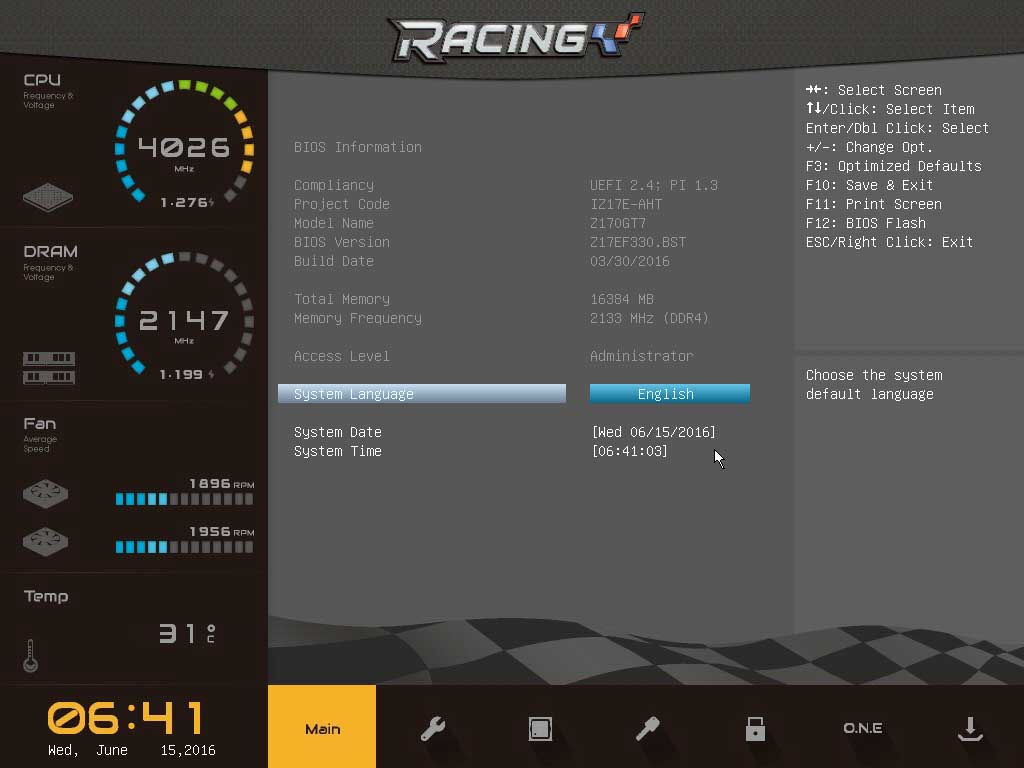Click the F3: Optimized Defaults help line
Screen dimensions: 1024x768
click(893, 167)
